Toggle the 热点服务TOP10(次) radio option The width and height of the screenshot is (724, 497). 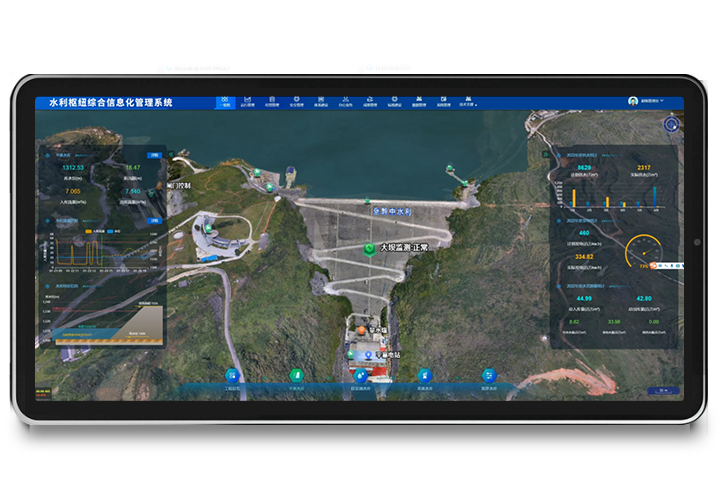169,67
